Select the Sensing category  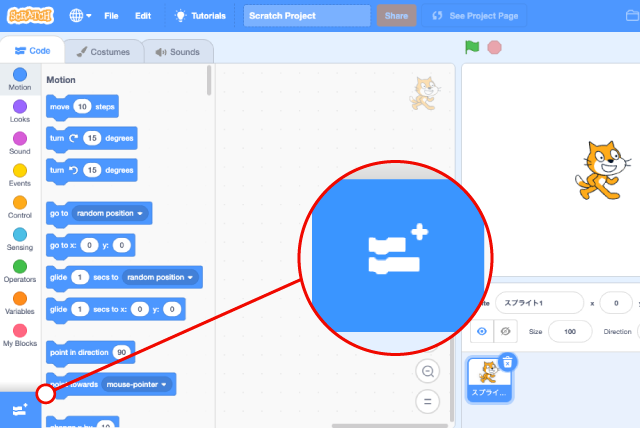(20, 239)
